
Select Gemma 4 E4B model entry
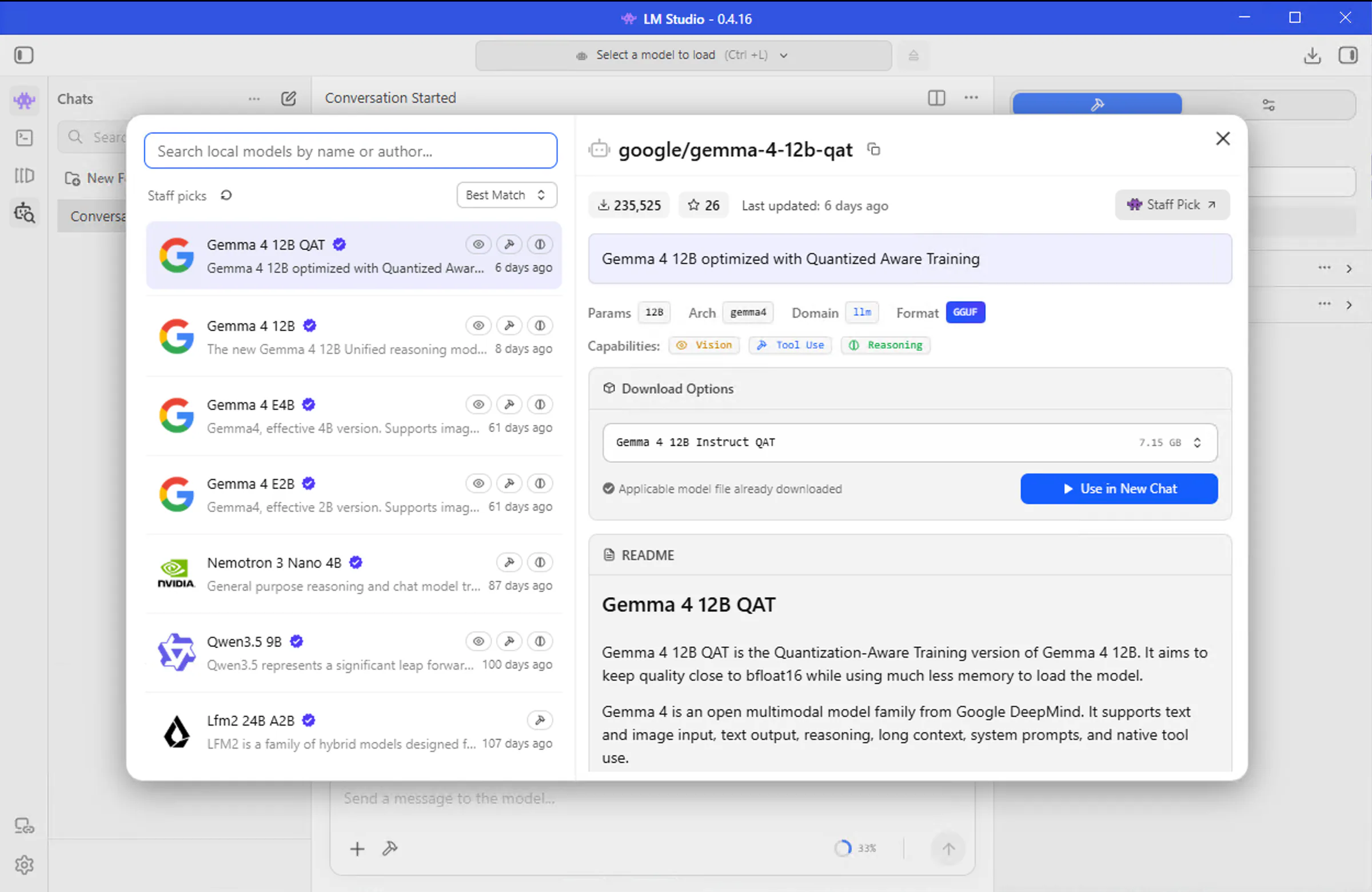pos(354,415)
